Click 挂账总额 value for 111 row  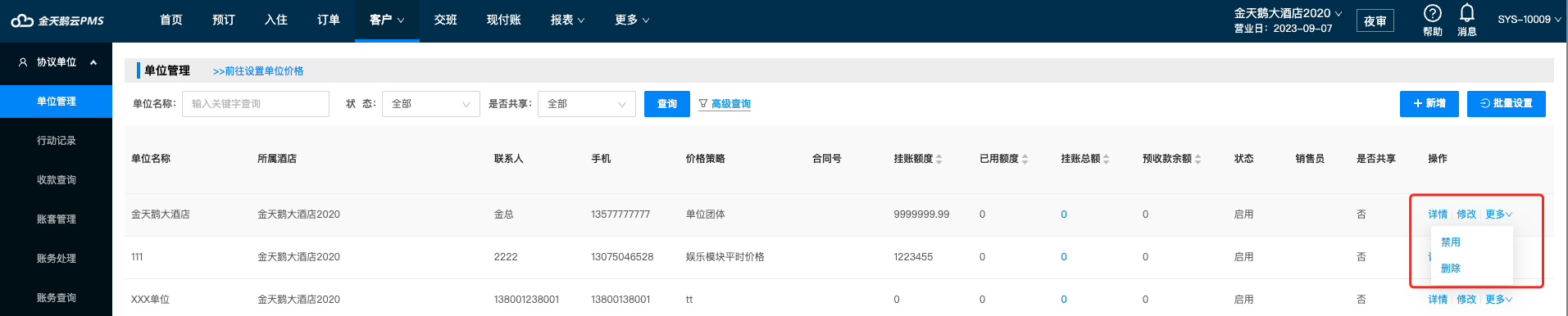[x=1064, y=257]
